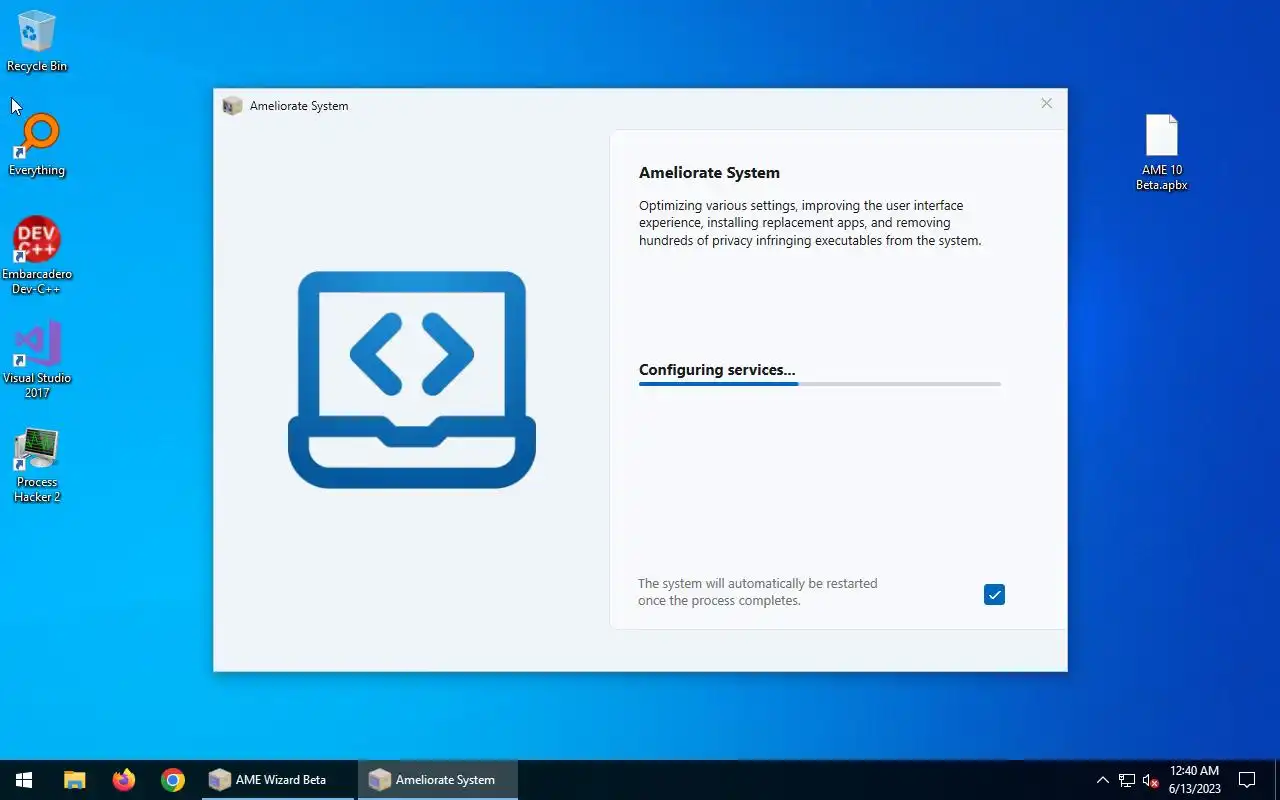Image resolution: width=1280 pixels, height=800 pixels.
Task: Select the Process Hacker 2 desktop shortcut
Action: pos(37,465)
